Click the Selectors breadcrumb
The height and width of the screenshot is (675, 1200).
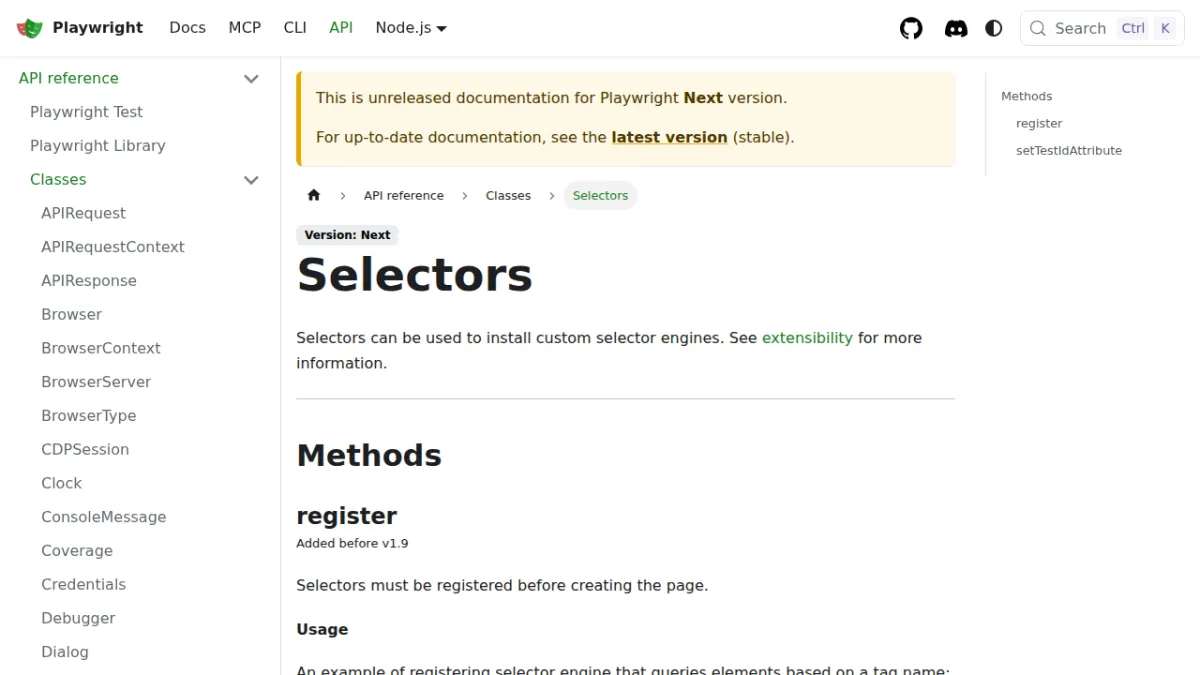click(x=600, y=195)
